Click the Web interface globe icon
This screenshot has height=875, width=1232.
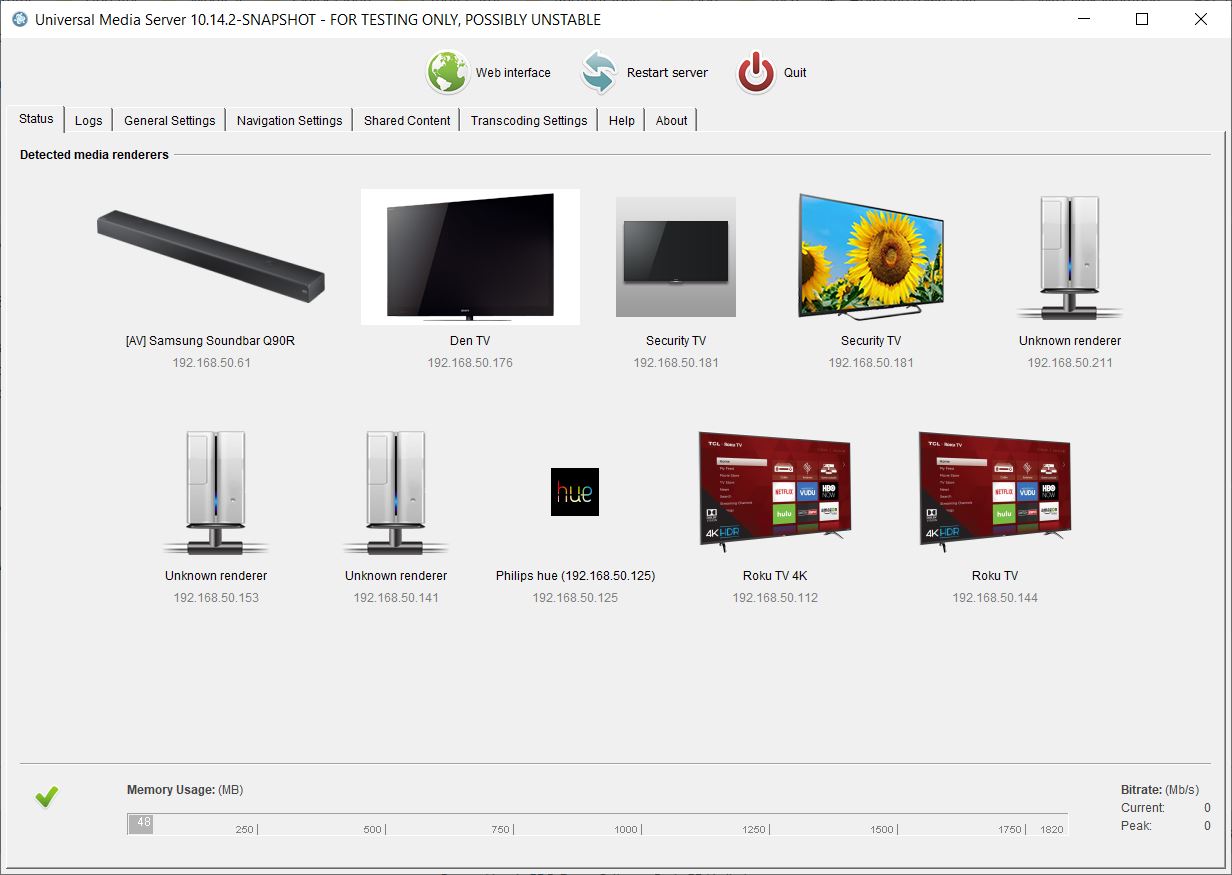pos(448,73)
